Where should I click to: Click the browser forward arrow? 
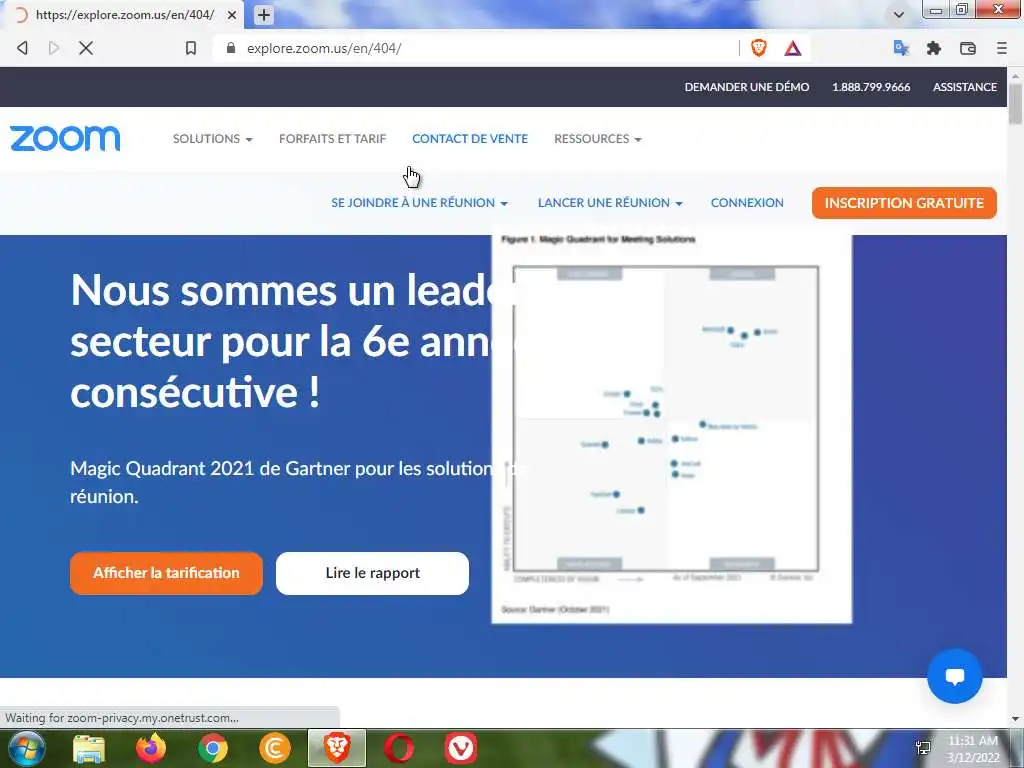pos(54,48)
